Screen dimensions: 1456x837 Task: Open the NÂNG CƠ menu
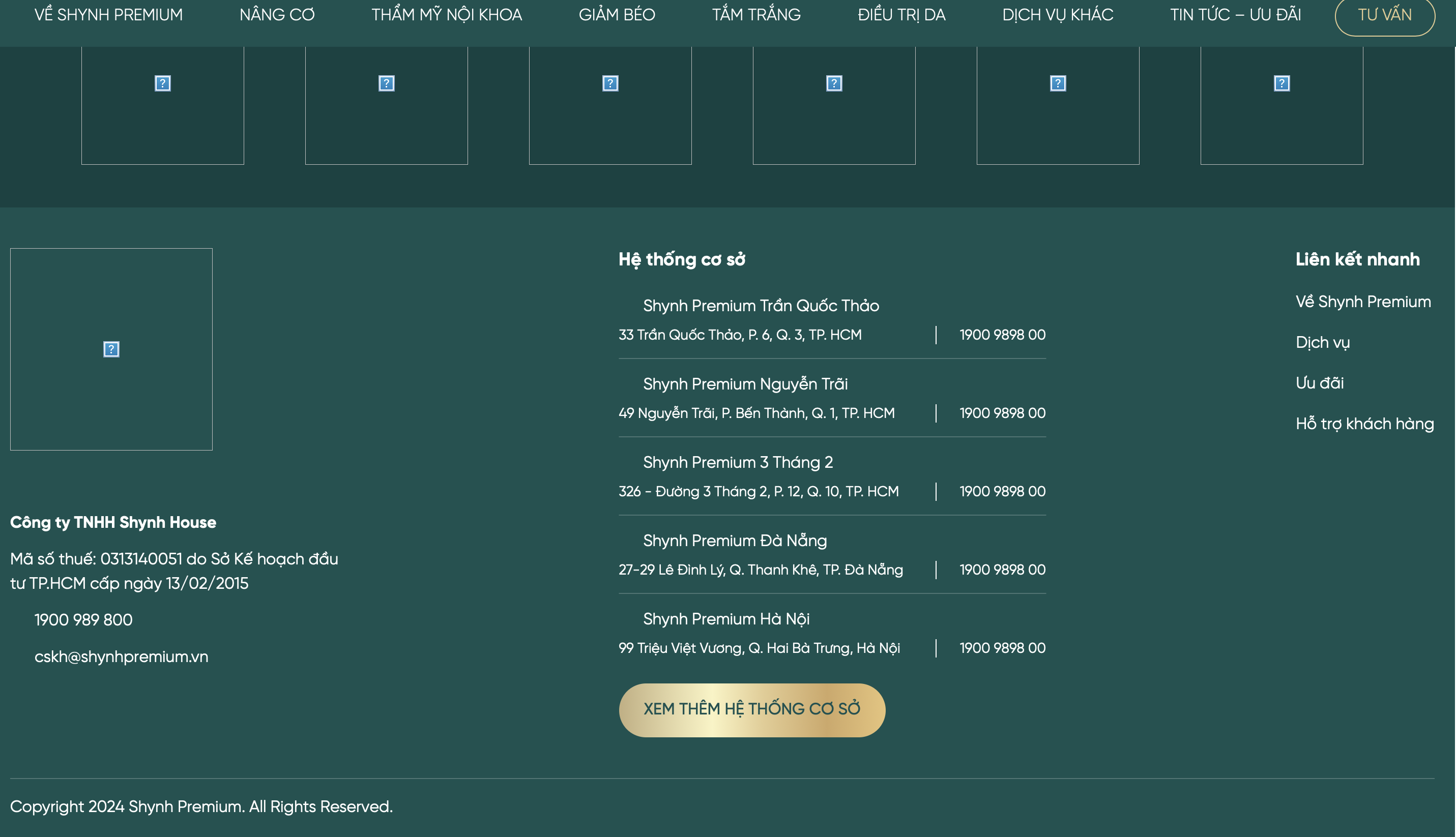pos(277,15)
